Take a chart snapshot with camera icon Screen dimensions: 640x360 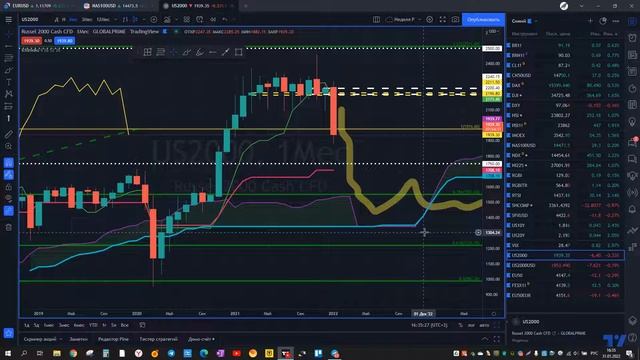point(455,20)
